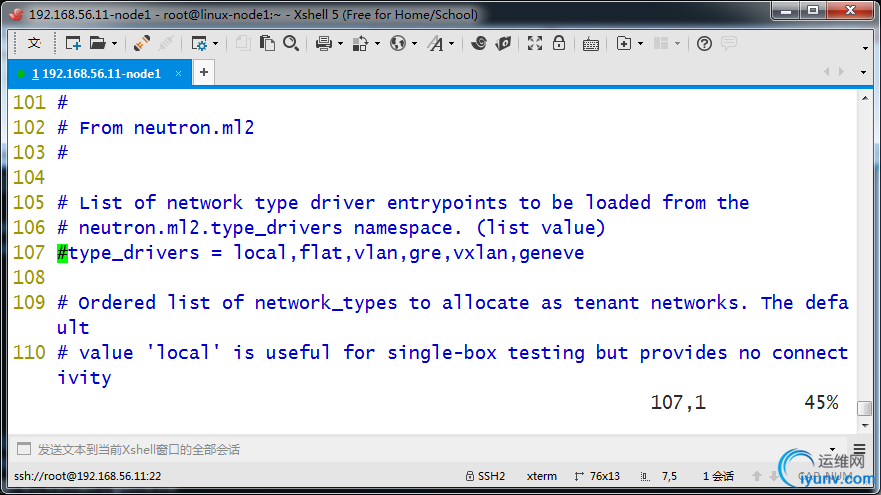Image resolution: width=881 pixels, height=495 pixels.
Task: Expand the color scheme dropdown arrow
Action: [x=377, y=43]
